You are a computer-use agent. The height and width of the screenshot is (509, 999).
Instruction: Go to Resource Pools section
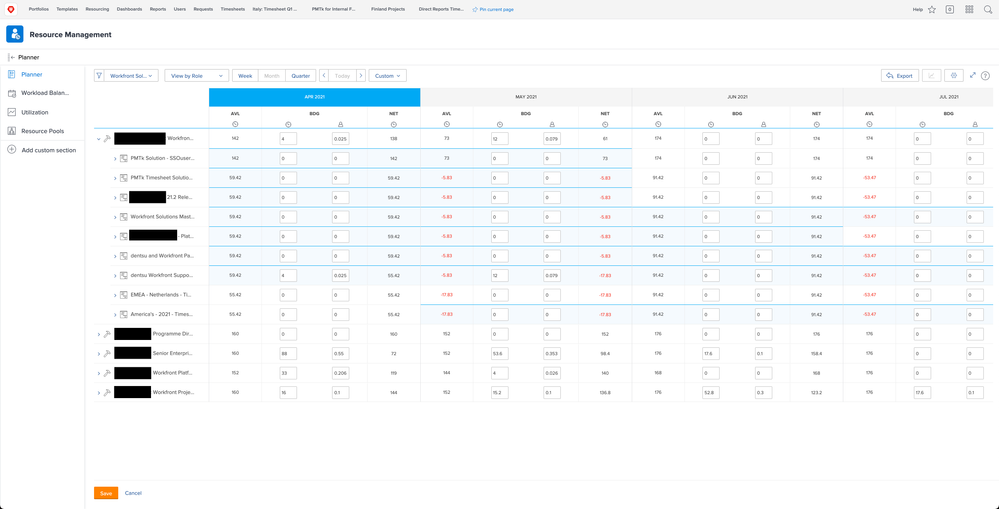click(x=42, y=131)
